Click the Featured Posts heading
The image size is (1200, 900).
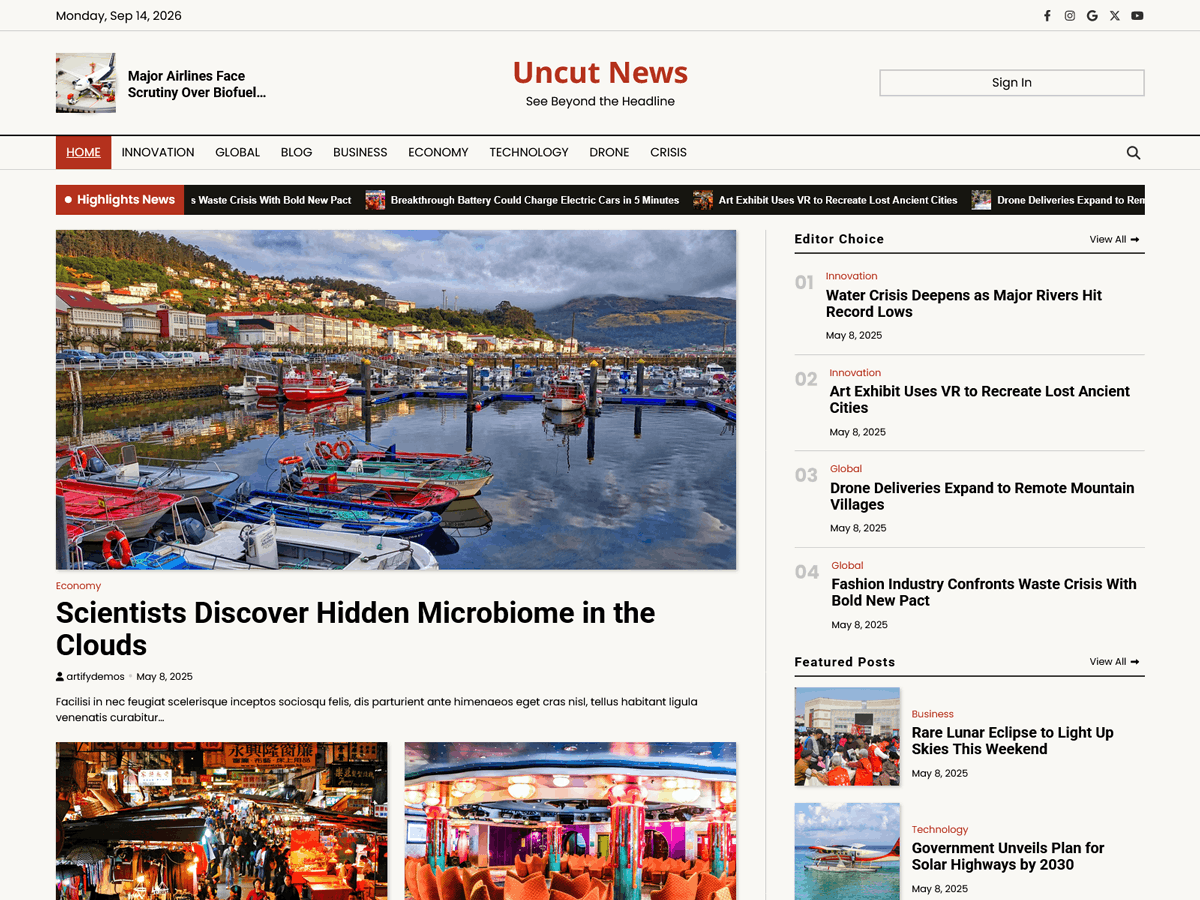(x=845, y=662)
